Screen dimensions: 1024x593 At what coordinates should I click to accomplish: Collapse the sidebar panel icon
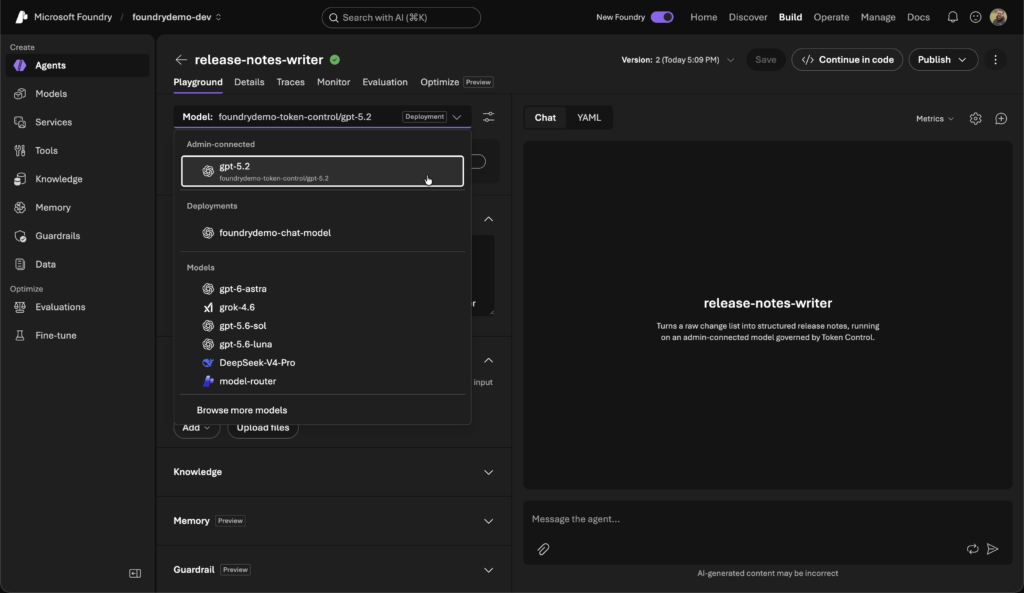click(x=135, y=573)
